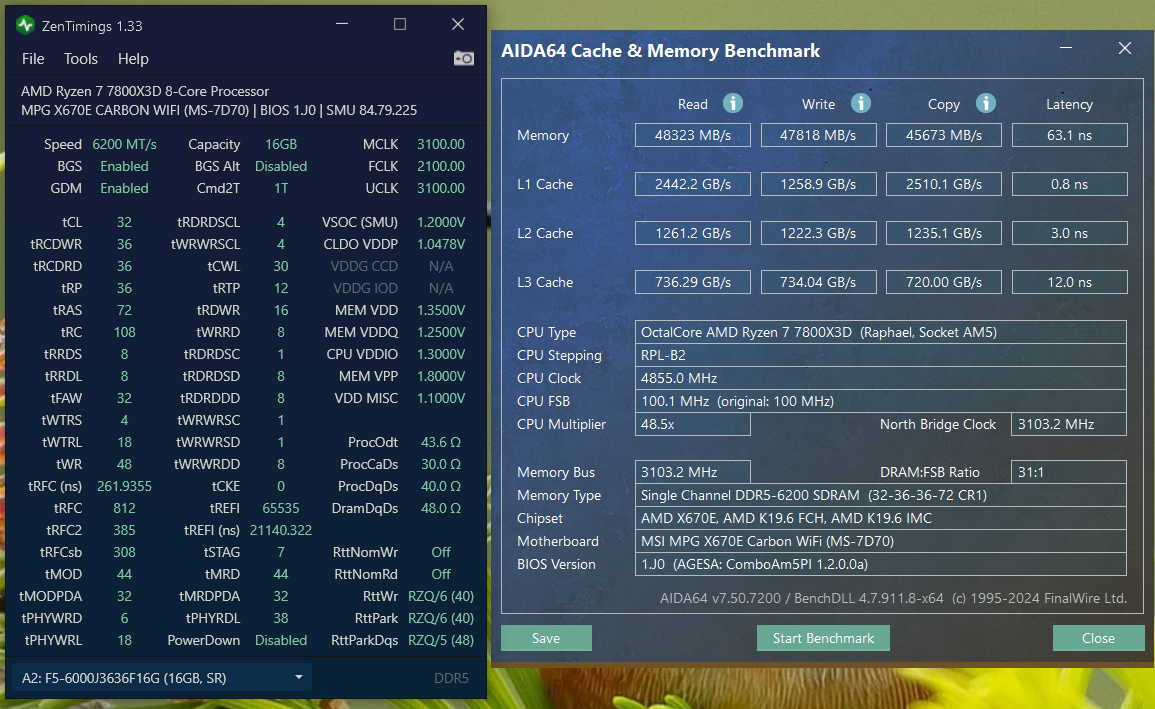This screenshot has width=1155, height=709.
Task: Click the UCLK 3100.00 value
Action: coord(440,188)
